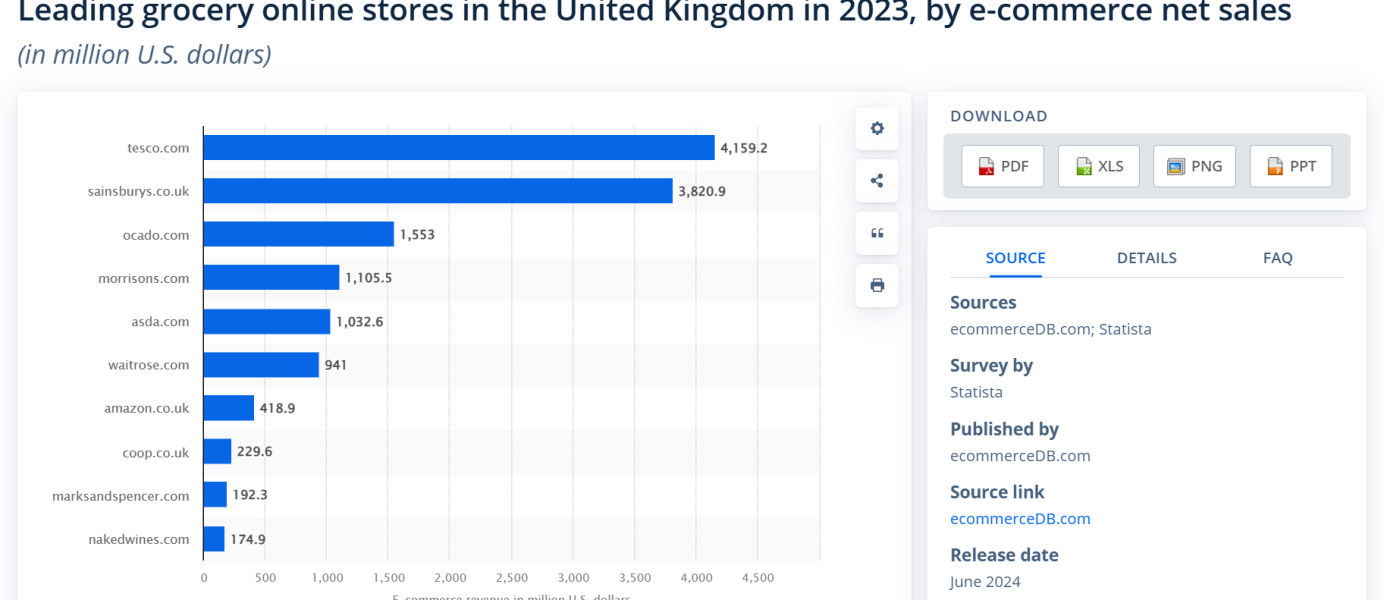Select the ocado.com axis label

click(156, 235)
